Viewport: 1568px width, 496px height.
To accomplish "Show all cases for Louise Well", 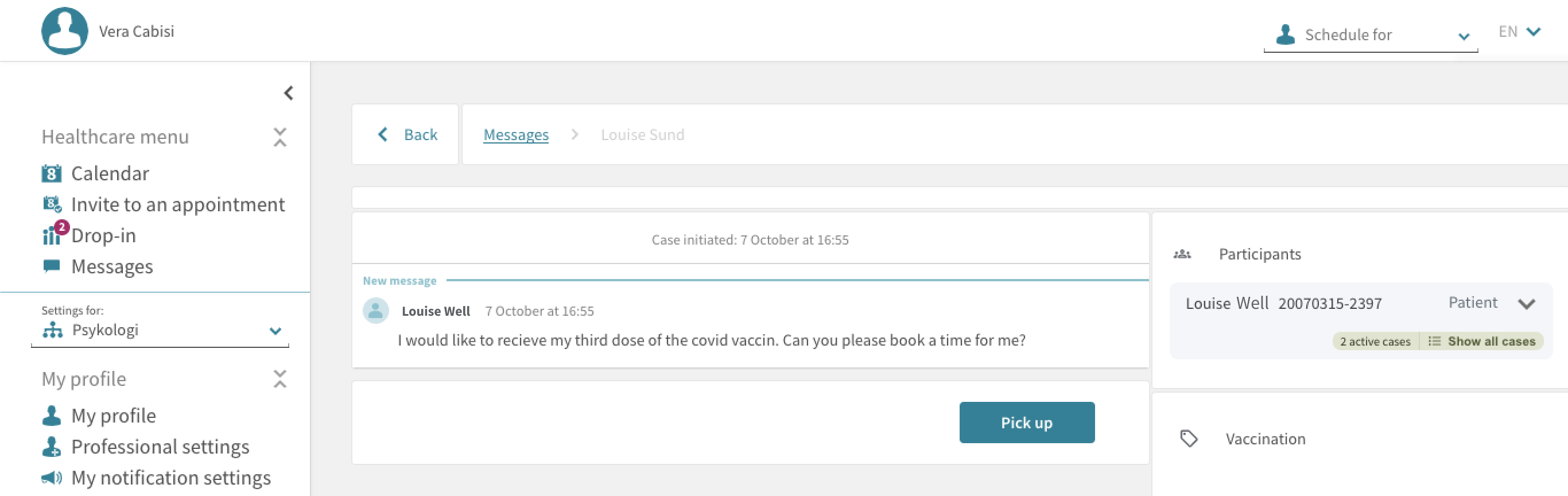I will click(x=1483, y=342).
